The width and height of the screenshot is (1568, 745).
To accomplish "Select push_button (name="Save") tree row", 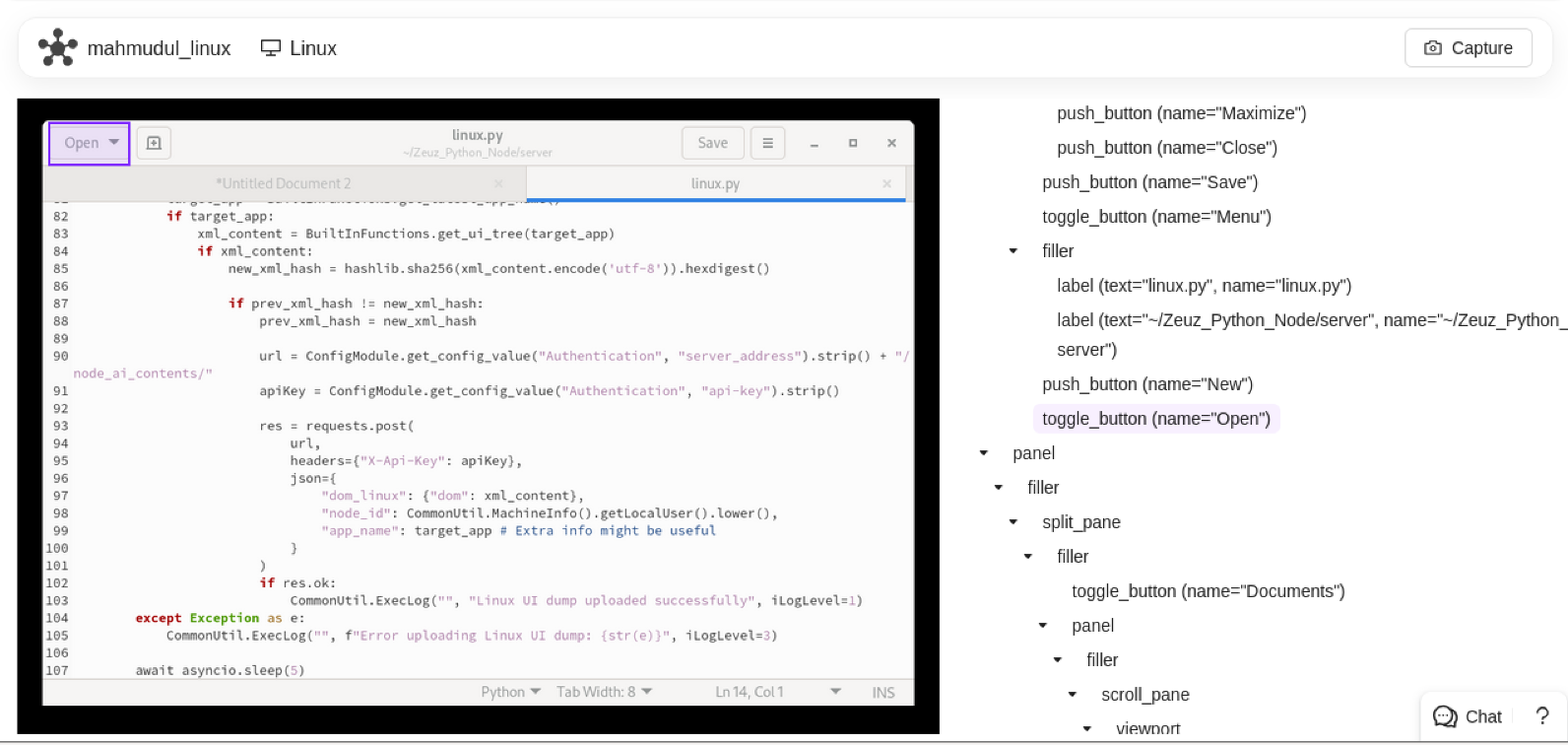I will (x=1150, y=182).
